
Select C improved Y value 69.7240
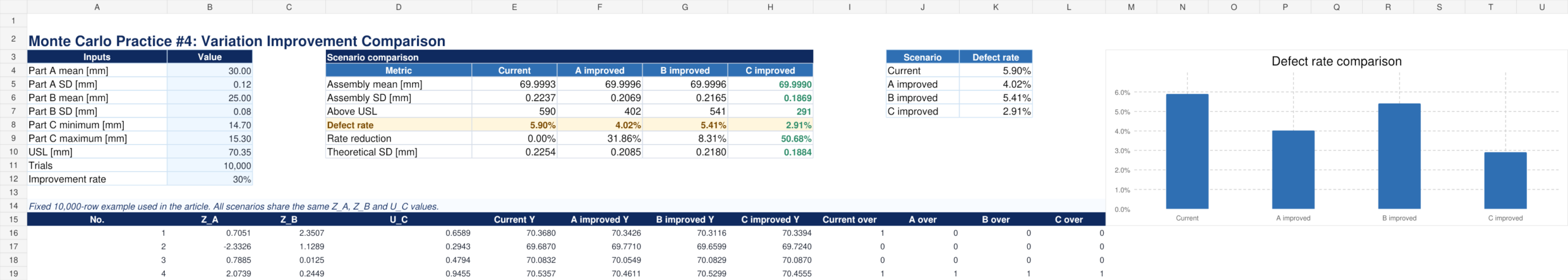tap(770, 246)
